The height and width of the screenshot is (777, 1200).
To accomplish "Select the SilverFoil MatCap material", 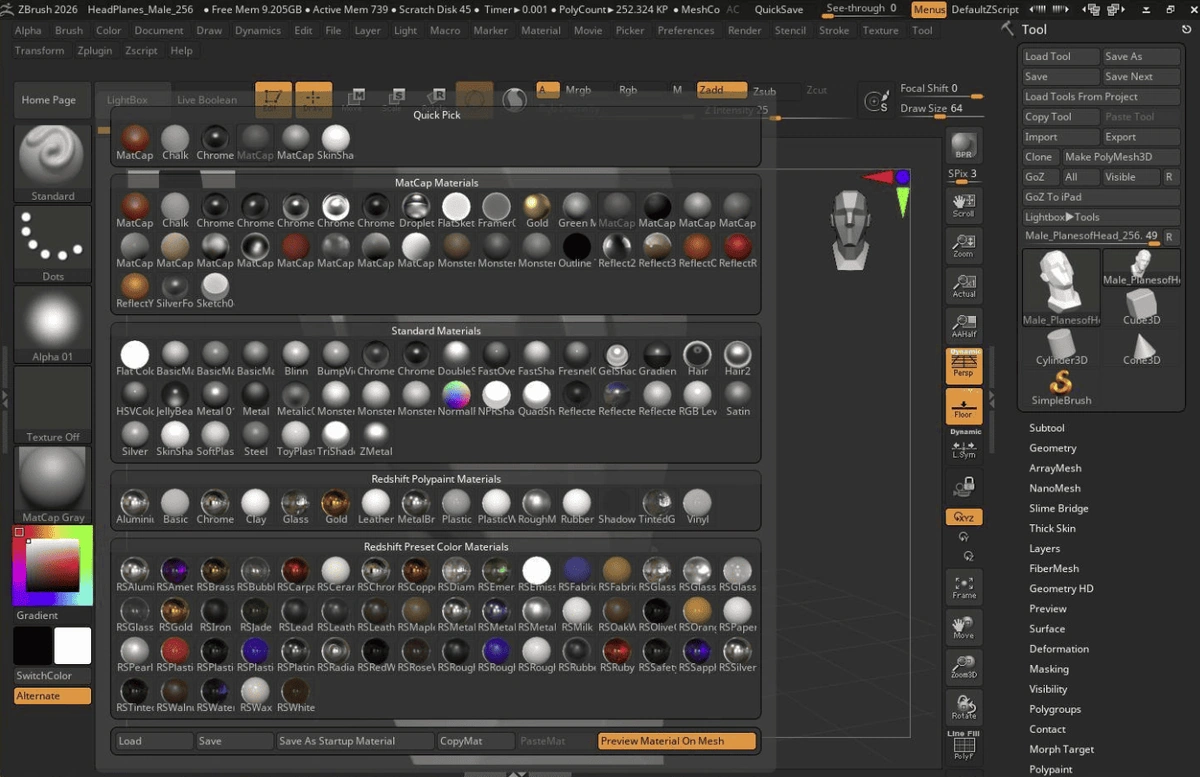I will tap(175, 291).
